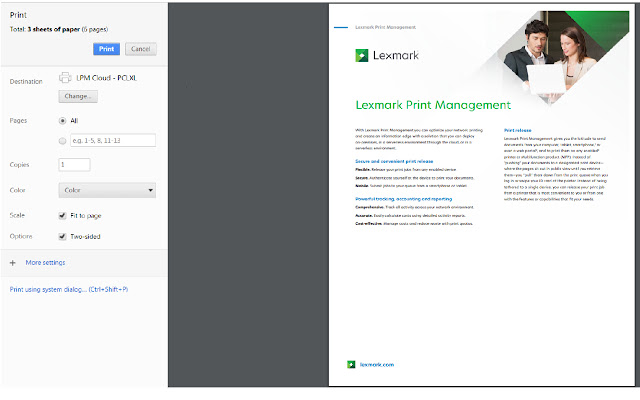Open the Color dropdown menu
The height and width of the screenshot is (400, 640).
[107, 189]
